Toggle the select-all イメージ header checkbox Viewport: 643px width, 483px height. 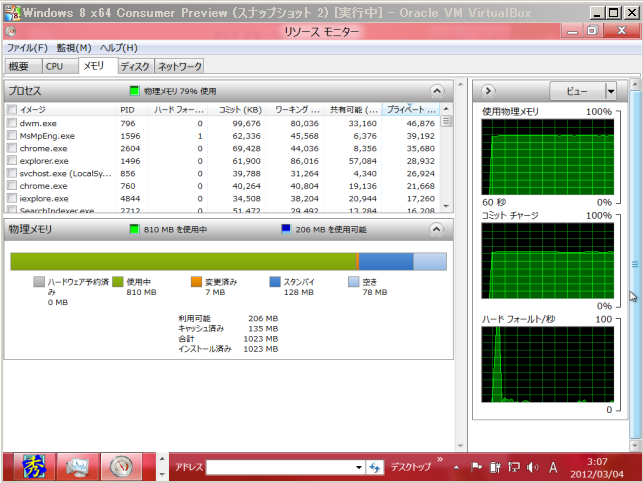coord(12,109)
